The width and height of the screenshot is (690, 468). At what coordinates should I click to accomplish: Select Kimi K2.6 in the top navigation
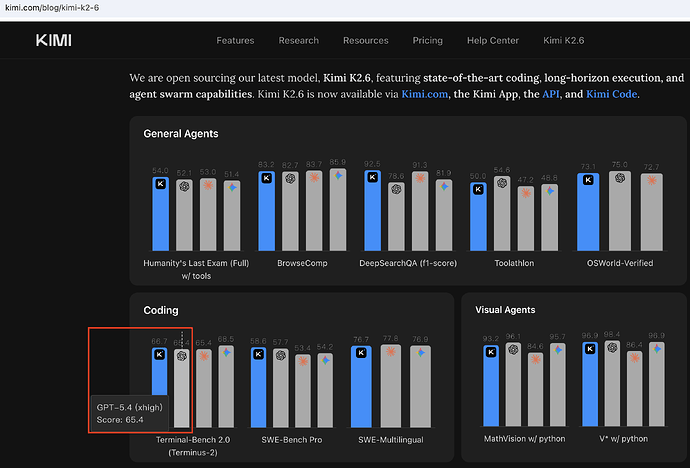pos(563,40)
